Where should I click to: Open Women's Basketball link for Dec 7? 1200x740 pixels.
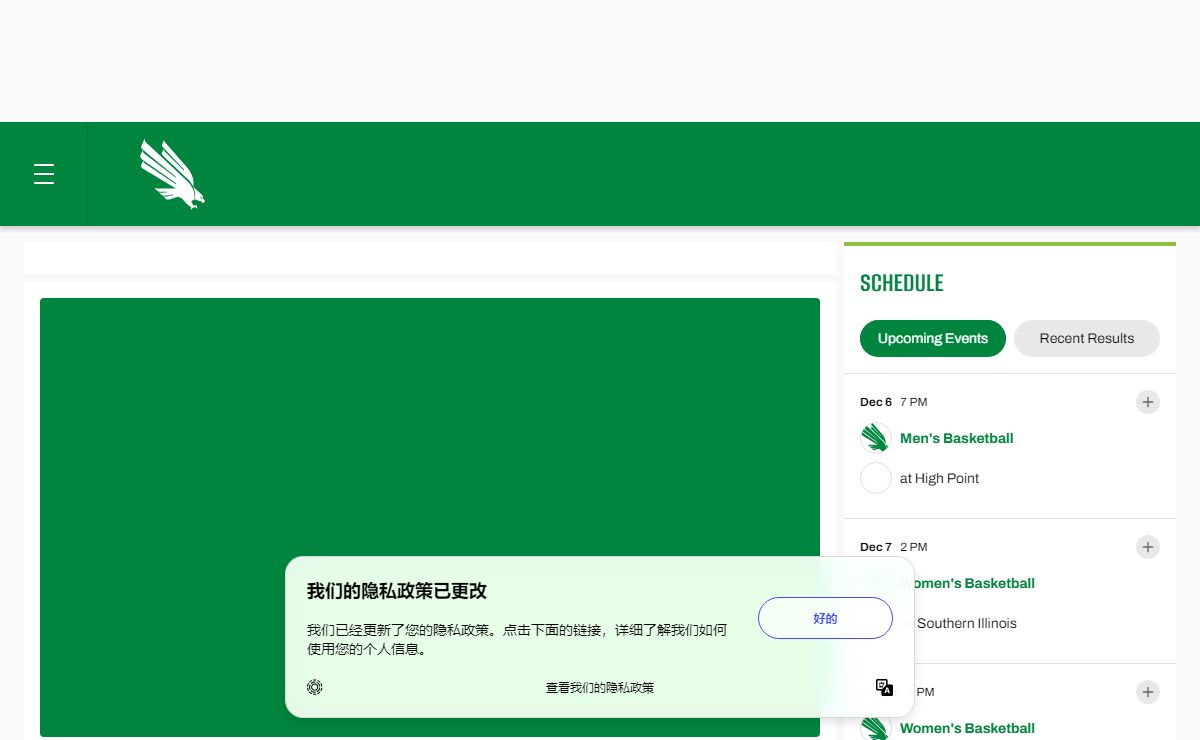[967, 583]
